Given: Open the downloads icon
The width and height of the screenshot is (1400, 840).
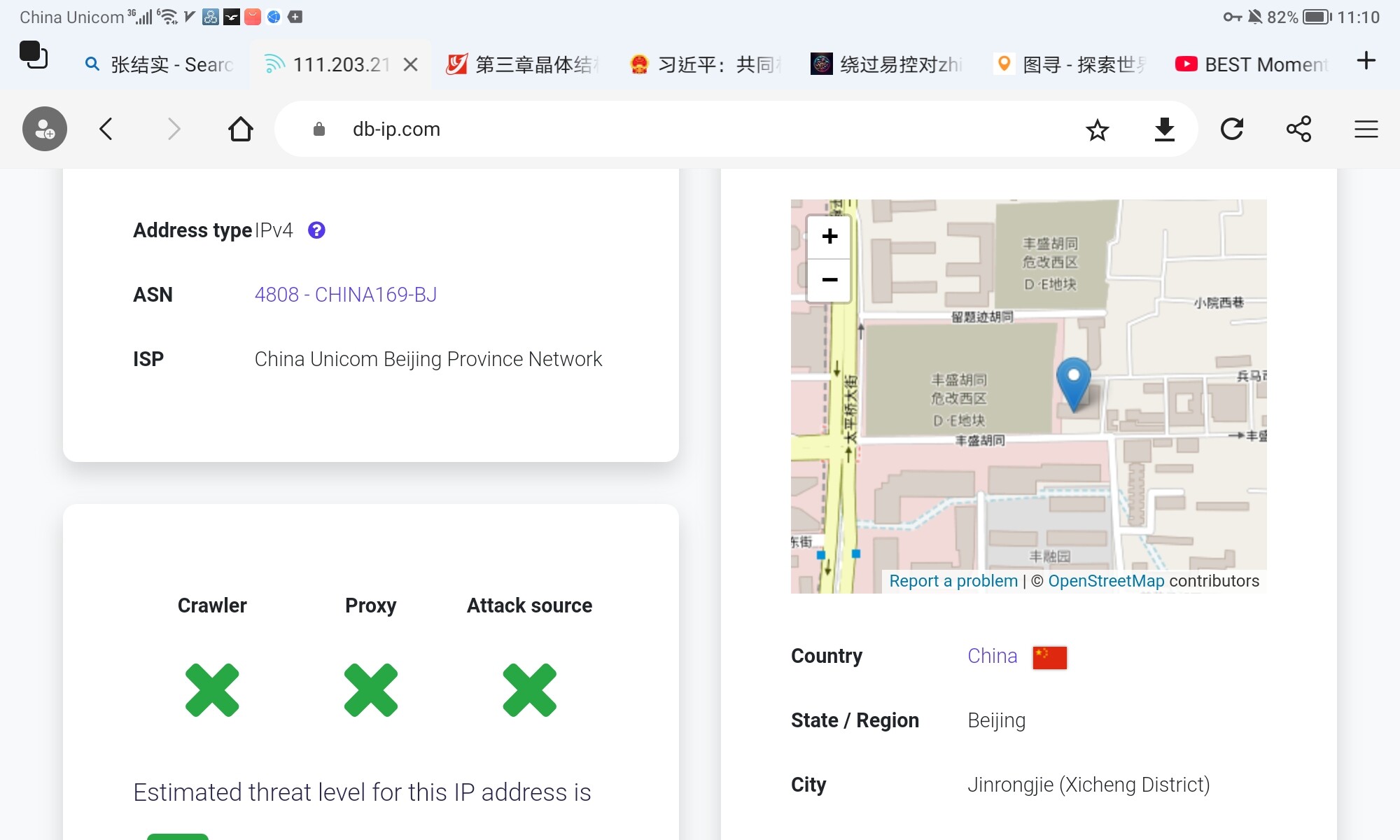Looking at the screenshot, I should tap(1164, 129).
